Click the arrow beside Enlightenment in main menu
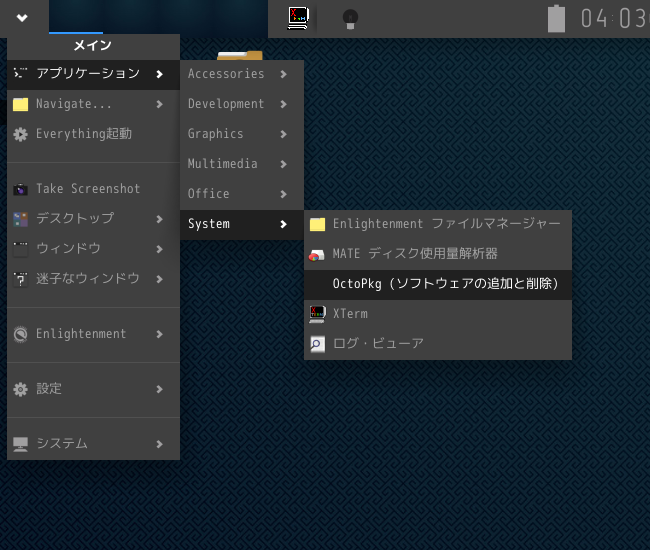 point(160,334)
